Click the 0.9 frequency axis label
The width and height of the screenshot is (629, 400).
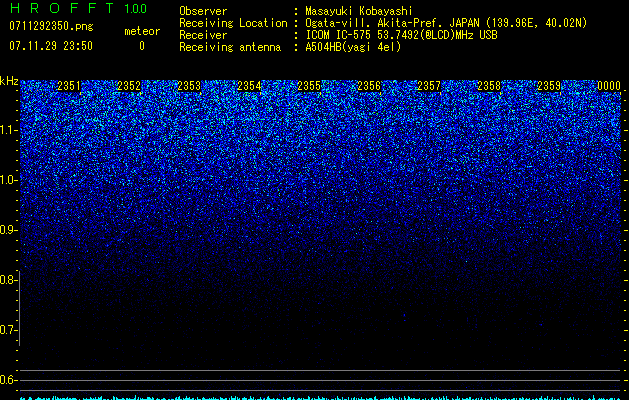pos(8,230)
